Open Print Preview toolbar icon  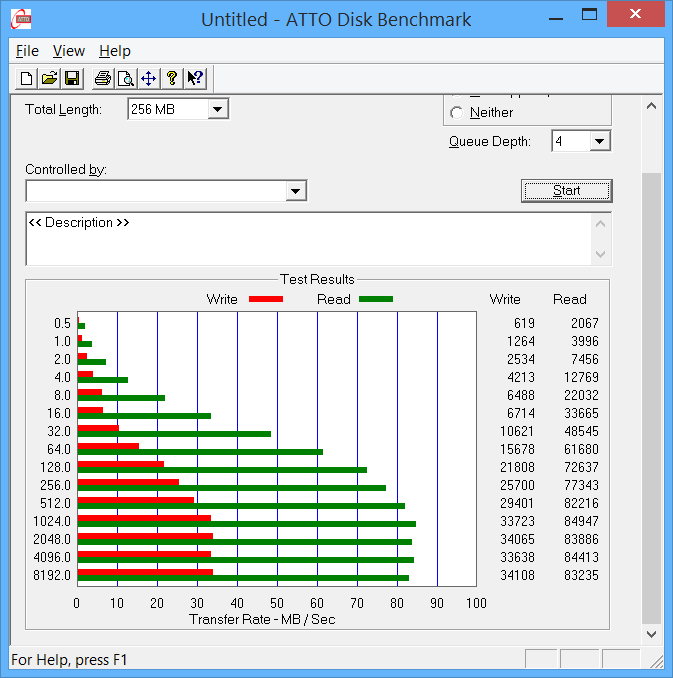click(x=126, y=79)
